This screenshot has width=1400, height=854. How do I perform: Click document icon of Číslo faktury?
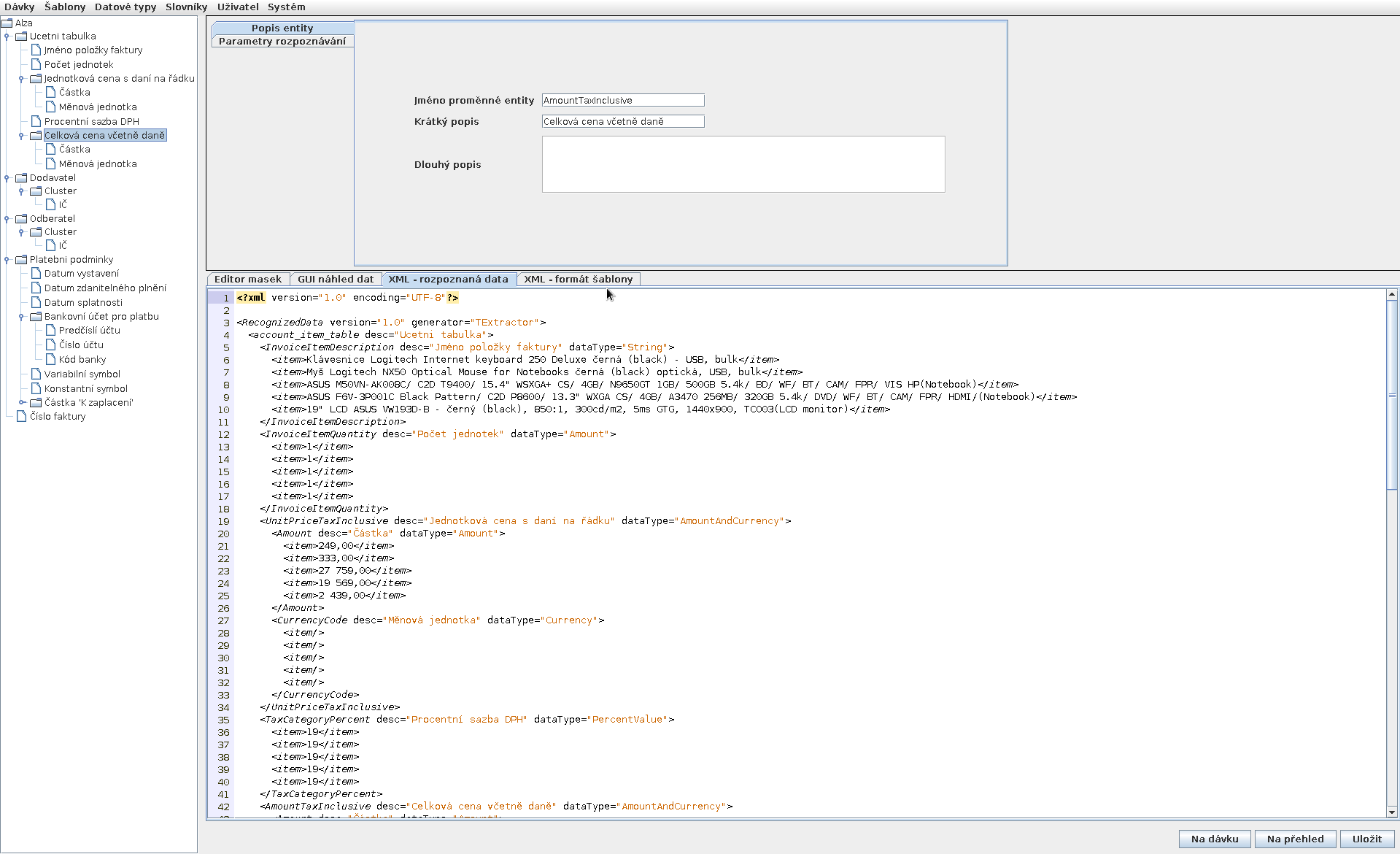point(21,416)
